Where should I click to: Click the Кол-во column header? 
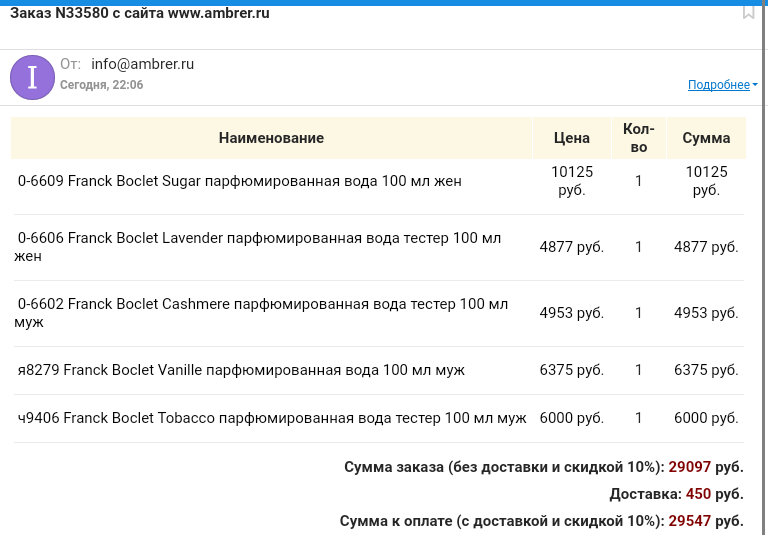(x=639, y=138)
